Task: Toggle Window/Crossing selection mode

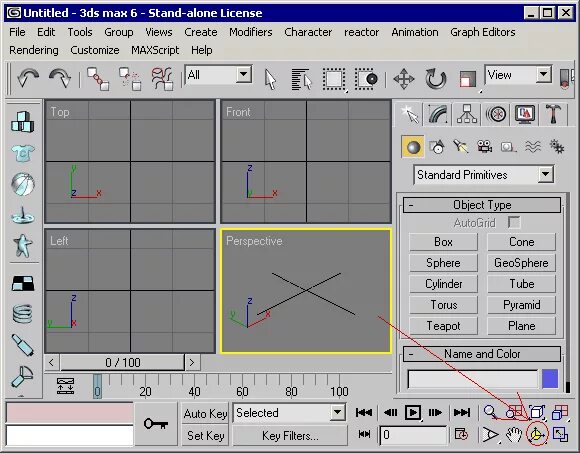Action: [366, 79]
